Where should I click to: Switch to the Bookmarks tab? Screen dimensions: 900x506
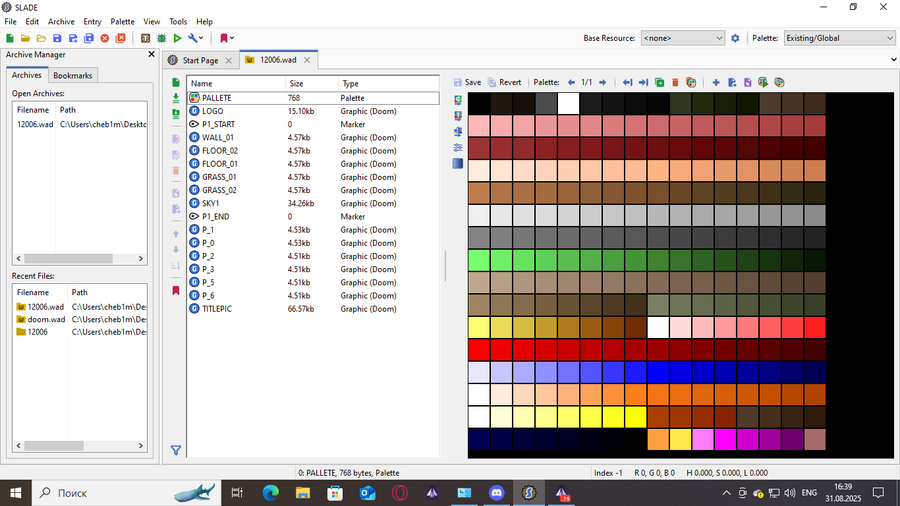click(72, 76)
